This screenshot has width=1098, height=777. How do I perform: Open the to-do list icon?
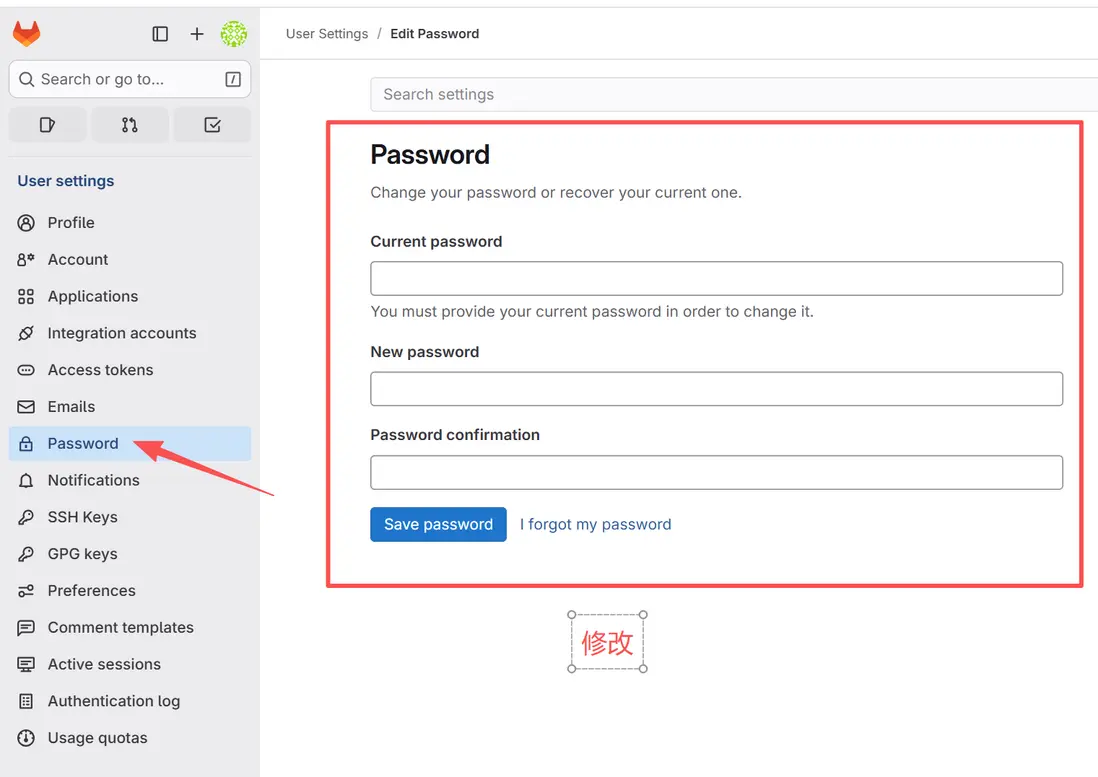(x=212, y=125)
